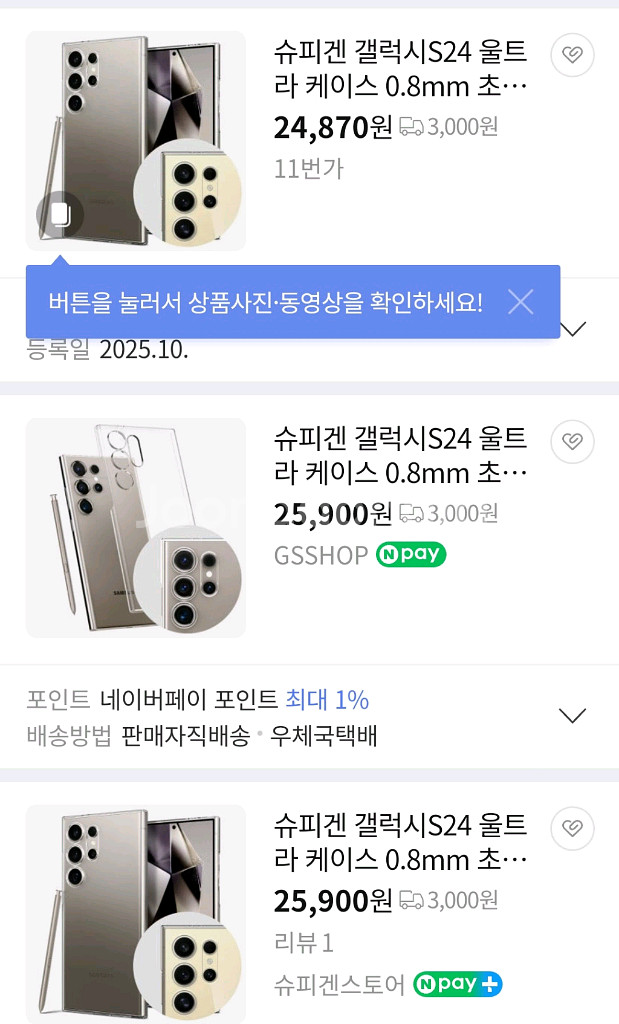The image size is (619, 1024).
Task: Open the 24,870원 product thumbnail image
Action: point(135,140)
